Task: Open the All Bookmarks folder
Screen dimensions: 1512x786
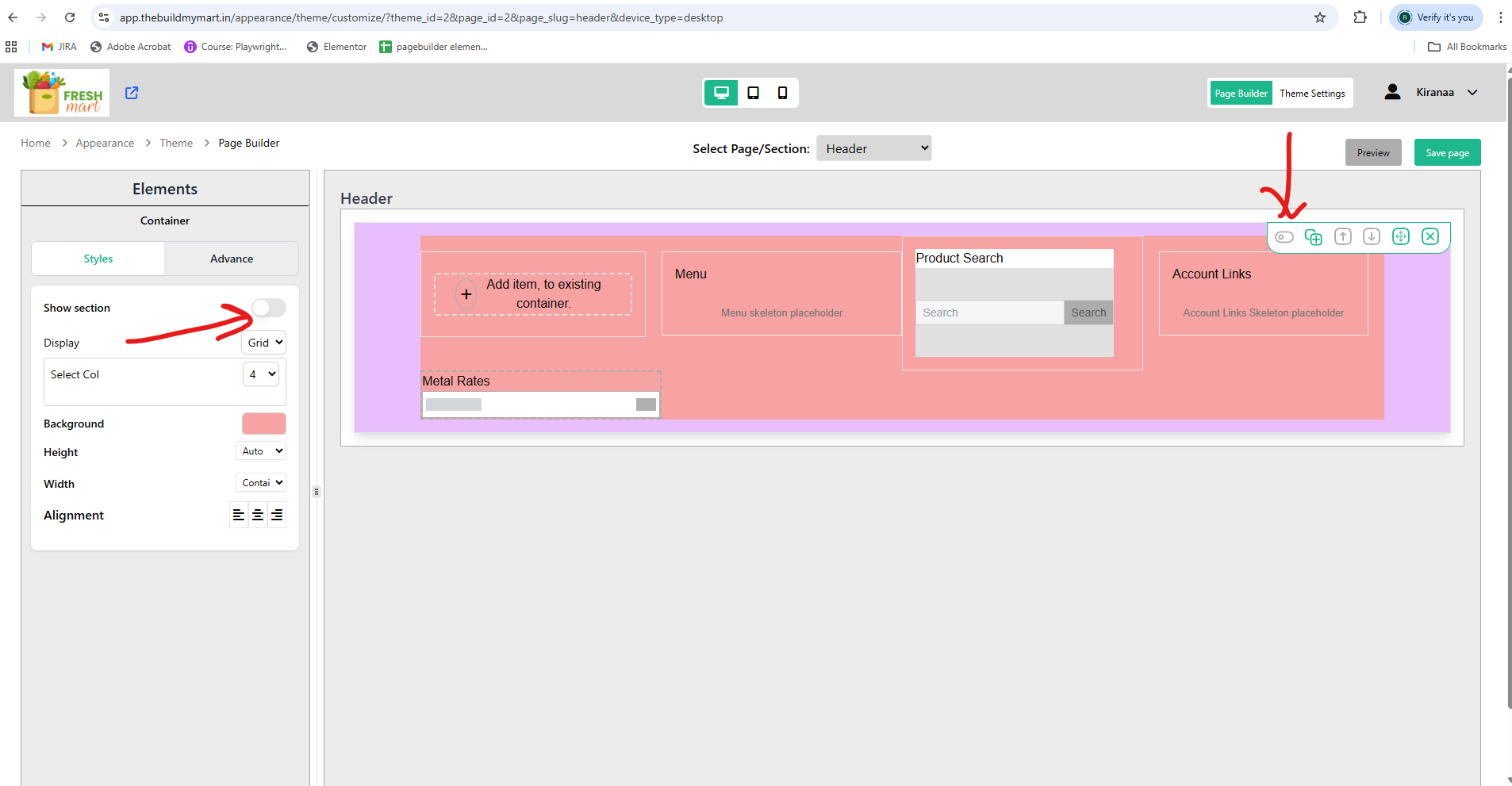Action: [x=1467, y=47]
